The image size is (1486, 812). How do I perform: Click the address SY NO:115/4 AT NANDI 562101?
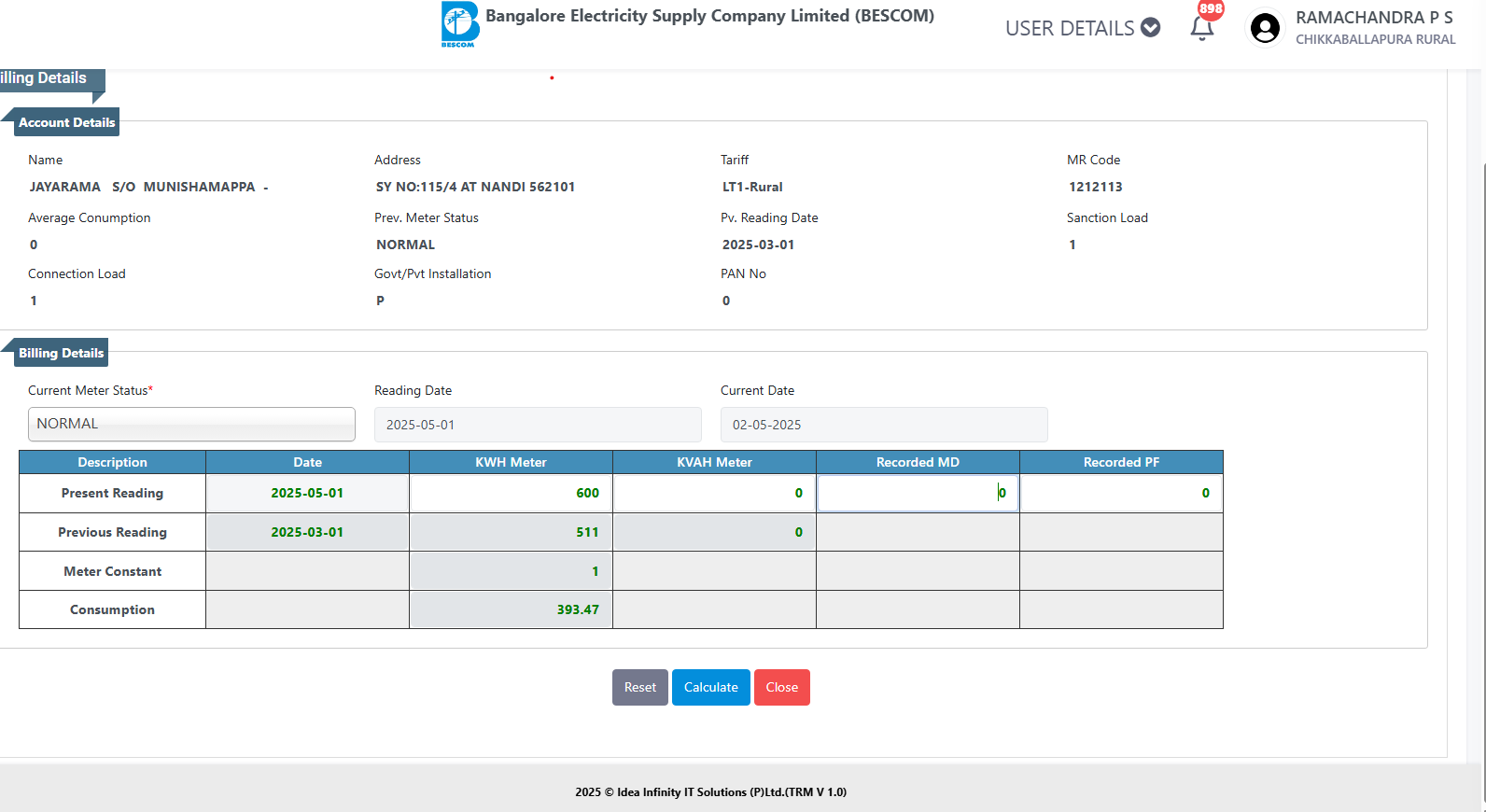pyautogui.click(x=476, y=187)
